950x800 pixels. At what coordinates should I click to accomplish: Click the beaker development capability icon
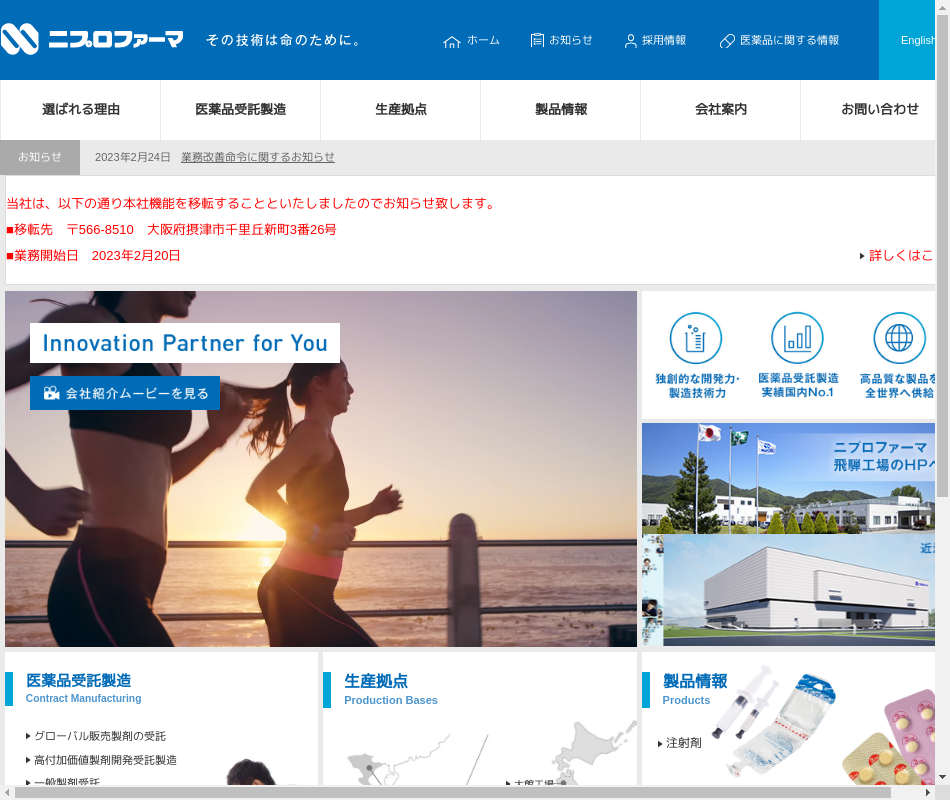pyautogui.click(x=696, y=338)
